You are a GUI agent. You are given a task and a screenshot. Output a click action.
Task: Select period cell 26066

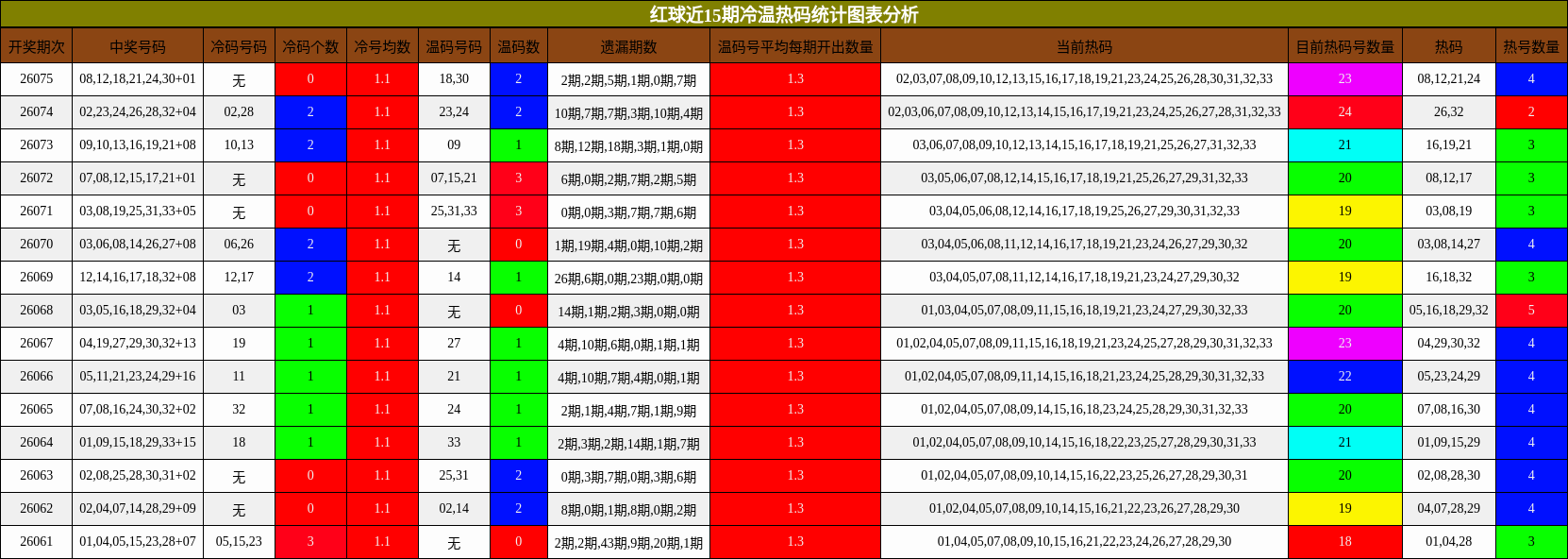pos(37,377)
